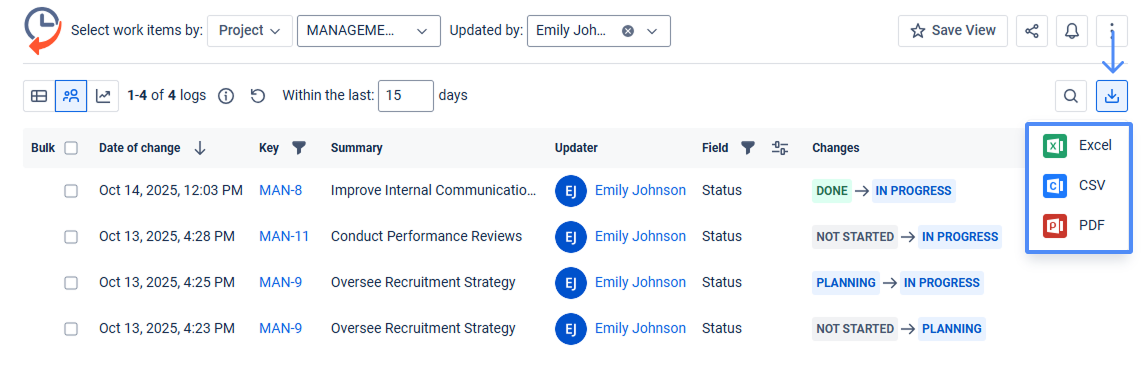Click the info circle icon
Image resolution: width=1146 pixels, height=371 pixels.
point(227,96)
